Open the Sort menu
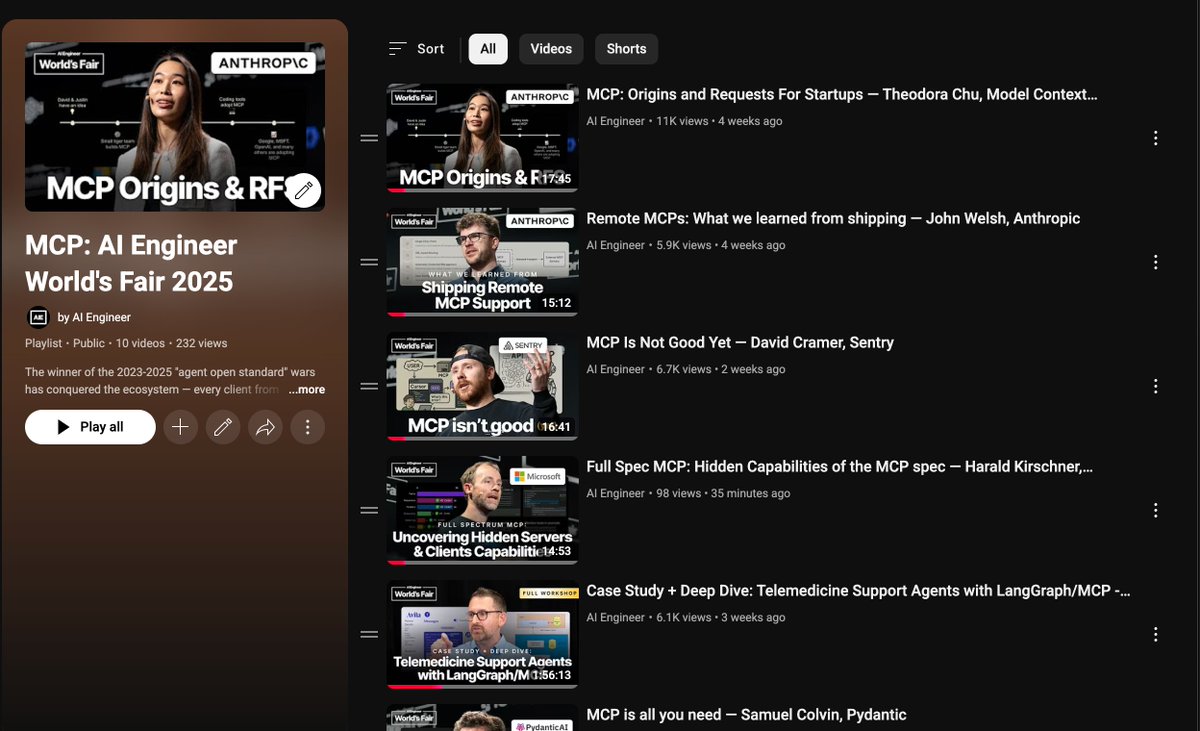This screenshot has height=731, width=1200. click(416, 49)
